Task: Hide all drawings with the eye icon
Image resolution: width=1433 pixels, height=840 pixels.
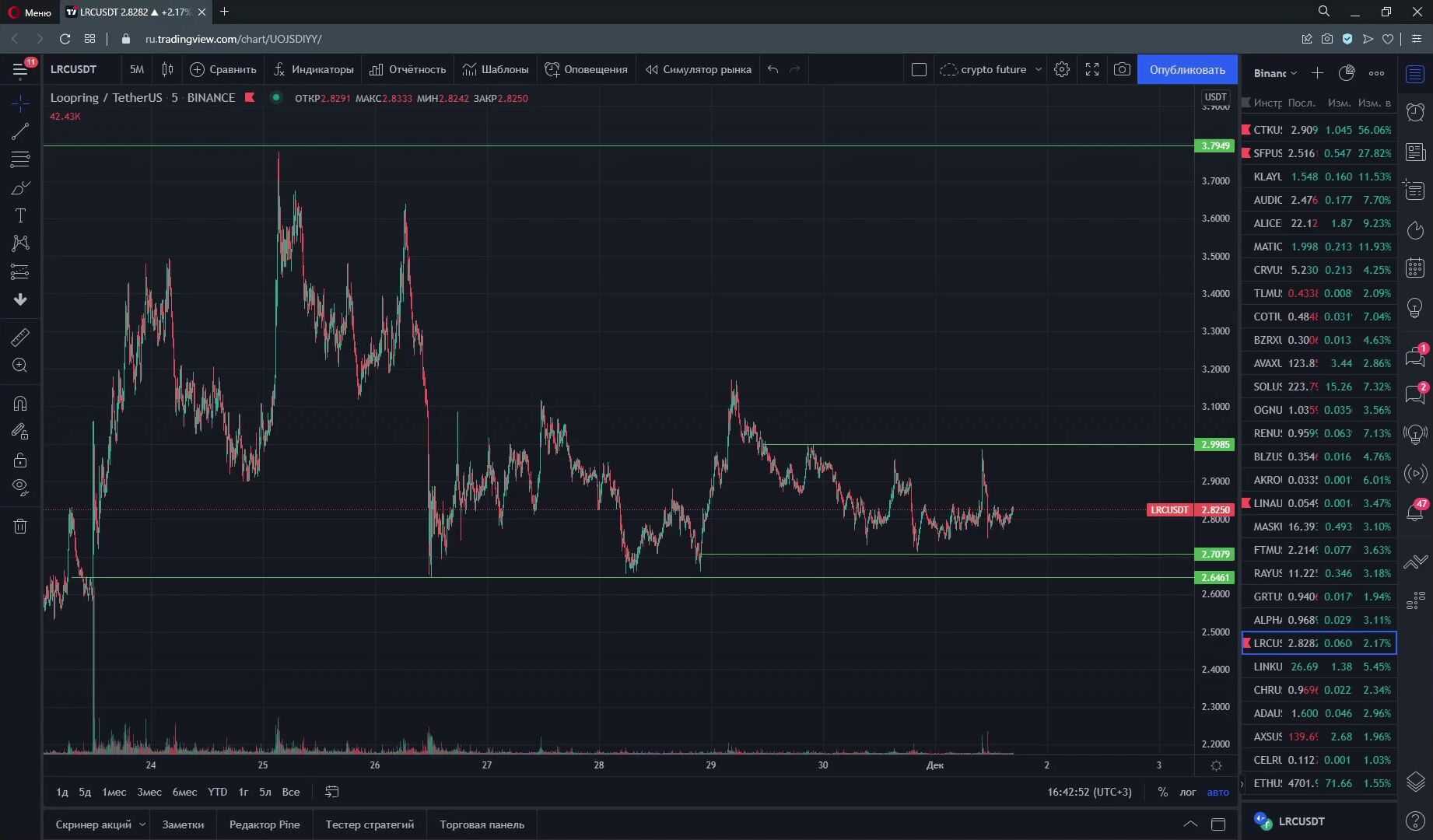Action: pos(20,488)
